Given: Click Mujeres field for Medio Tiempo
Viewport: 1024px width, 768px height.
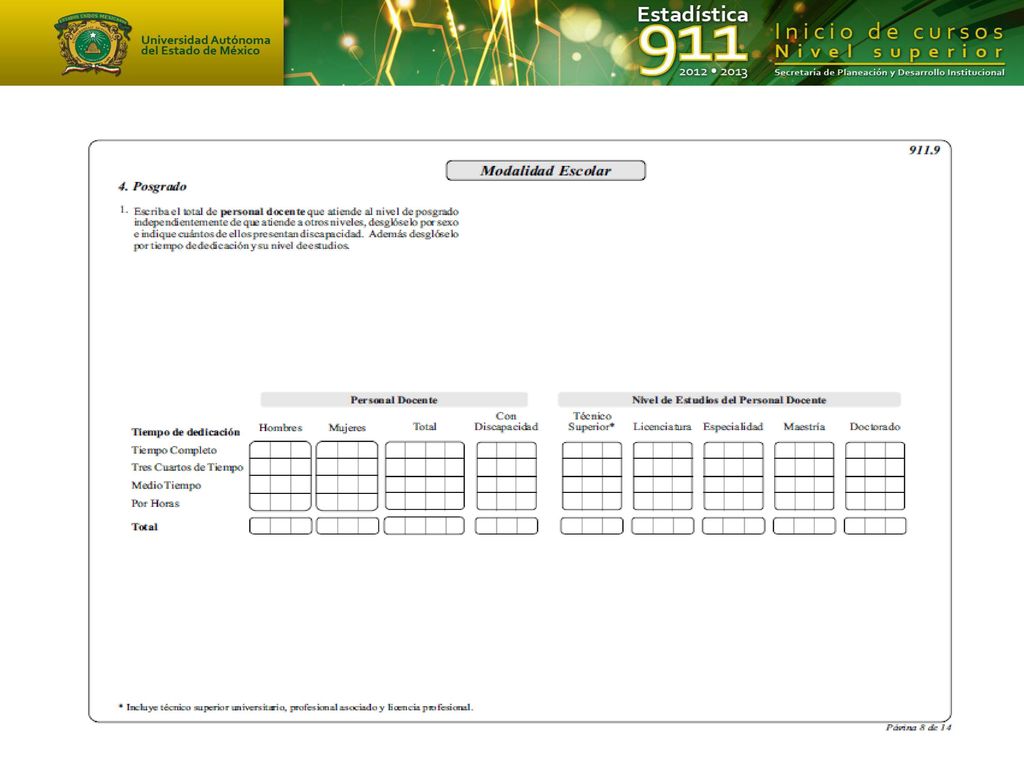Looking at the screenshot, I should coord(347,485).
